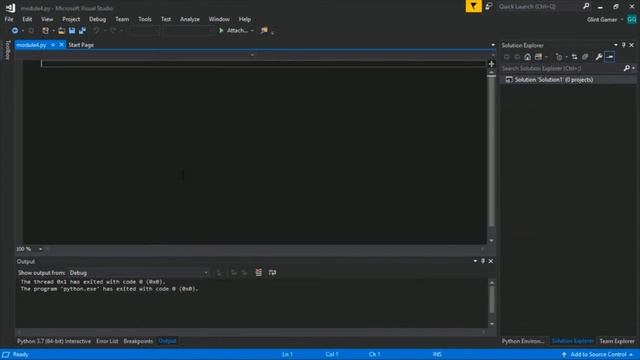Toggle the pin on module4.py tab
640x360 pixels.
pyautogui.click(x=53, y=45)
